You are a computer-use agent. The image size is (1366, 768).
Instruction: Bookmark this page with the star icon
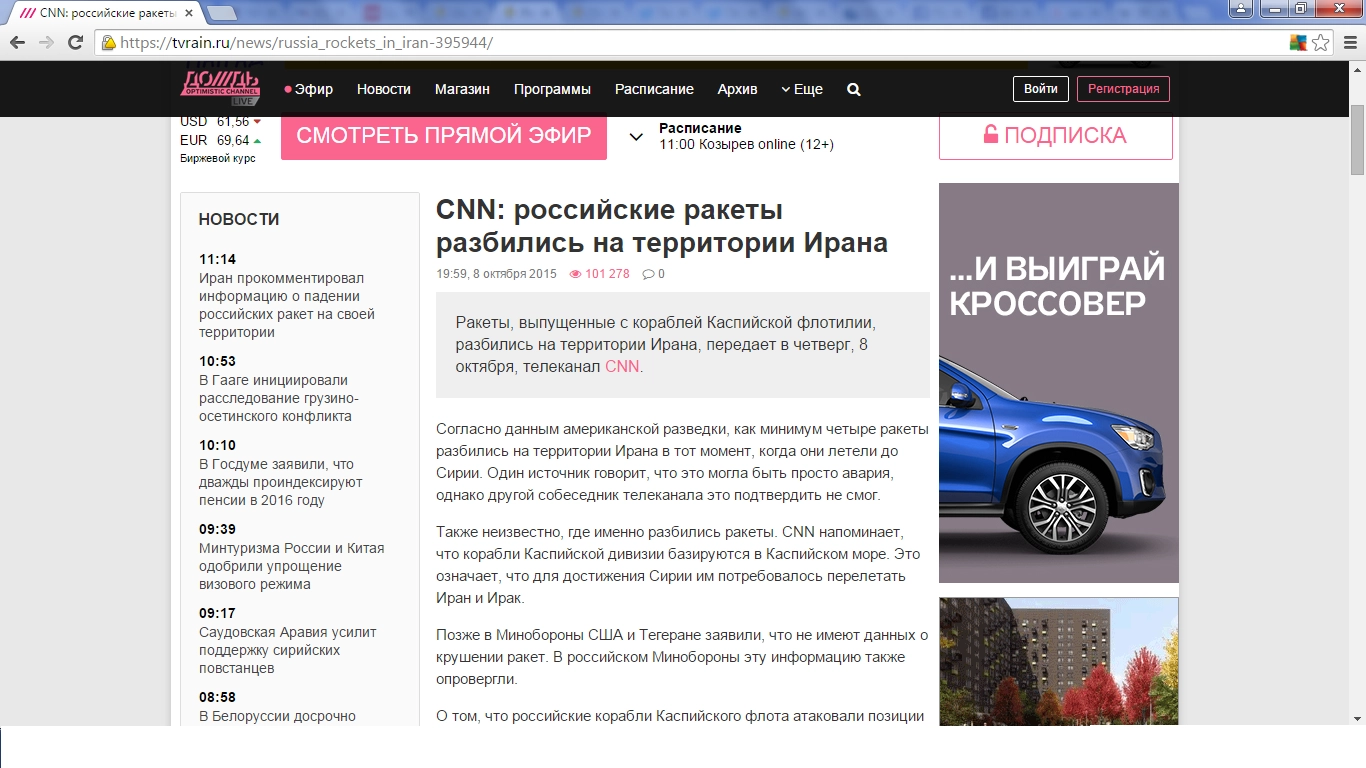pos(1321,43)
